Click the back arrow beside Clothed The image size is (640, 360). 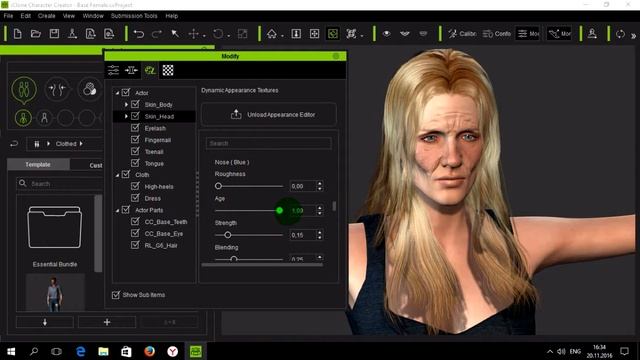point(14,144)
